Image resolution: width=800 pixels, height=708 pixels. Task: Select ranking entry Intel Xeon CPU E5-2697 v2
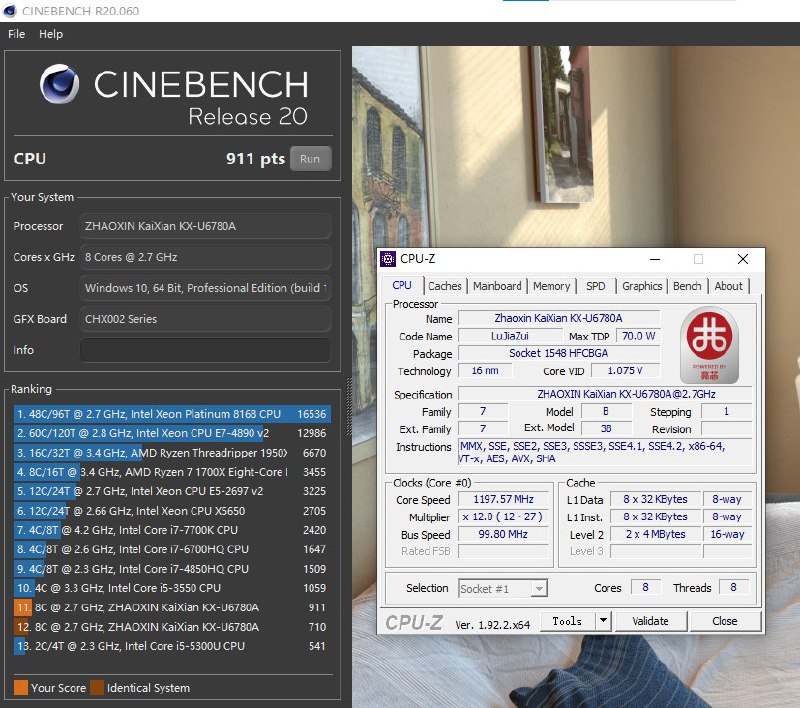click(172, 491)
